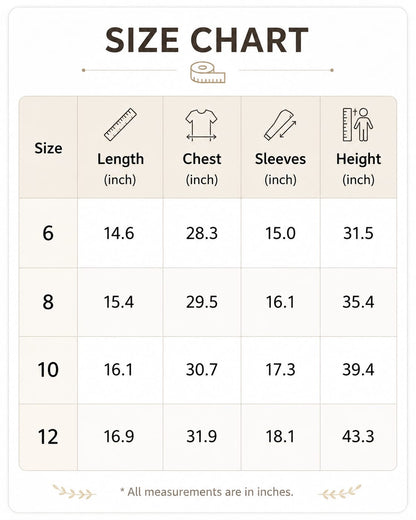This screenshot has height=520, width=416.
Task: Click the t-shirt chest width icon
Action: click(x=201, y=125)
